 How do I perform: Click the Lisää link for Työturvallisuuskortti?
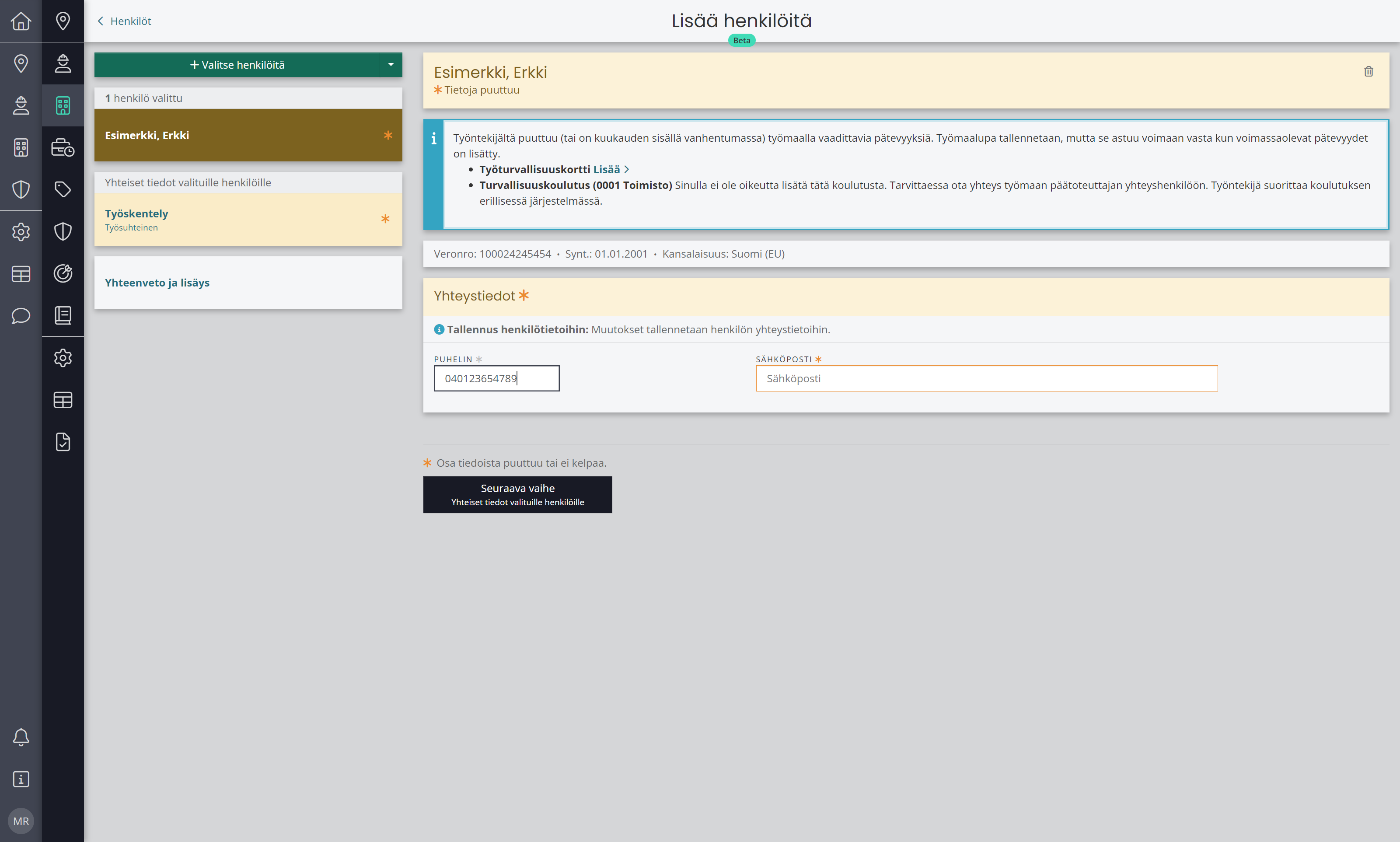(x=611, y=169)
